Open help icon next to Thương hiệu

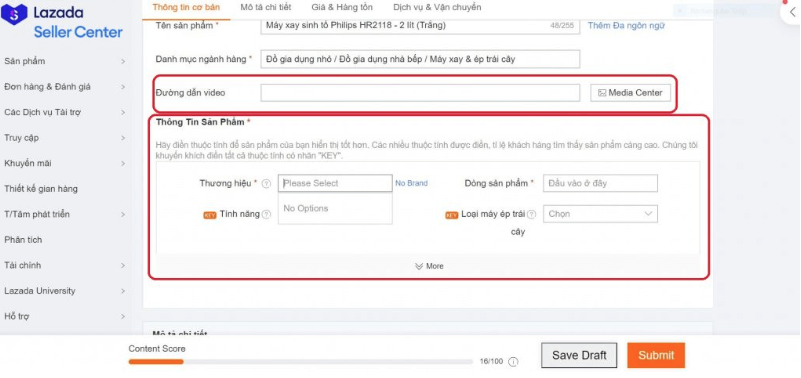(x=266, y=184)
